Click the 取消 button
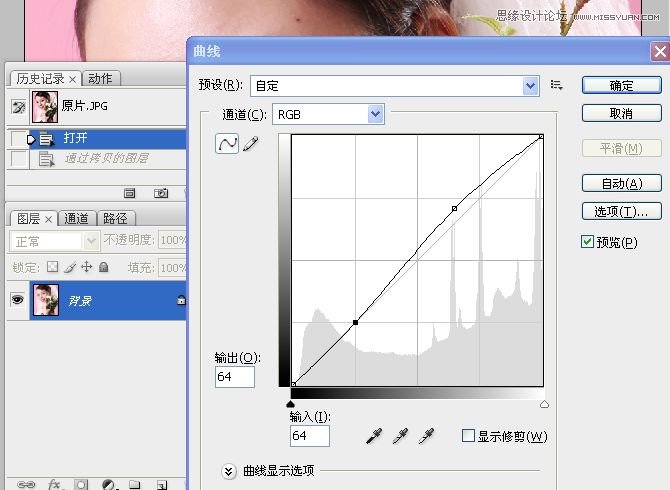 tap(621, 113)
